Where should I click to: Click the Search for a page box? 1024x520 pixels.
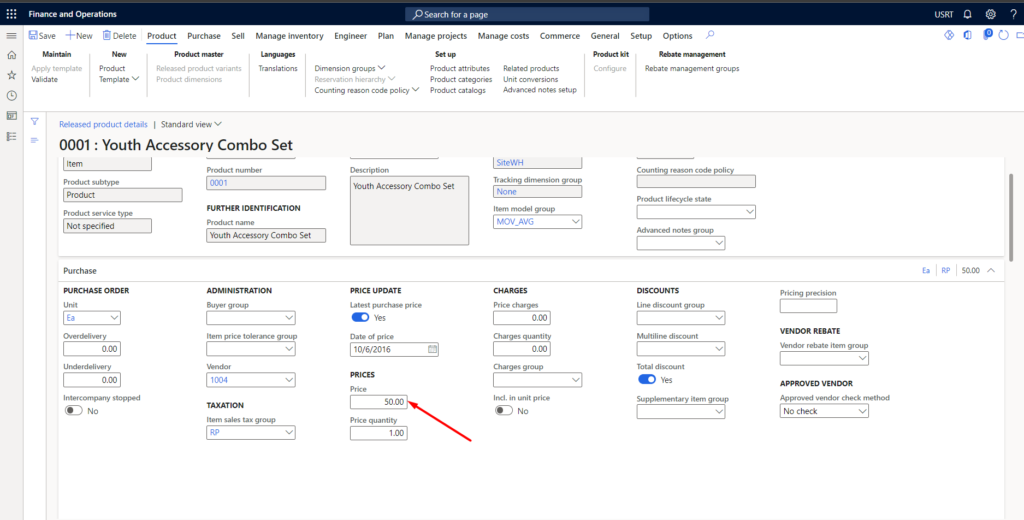[x=527, y=14]
